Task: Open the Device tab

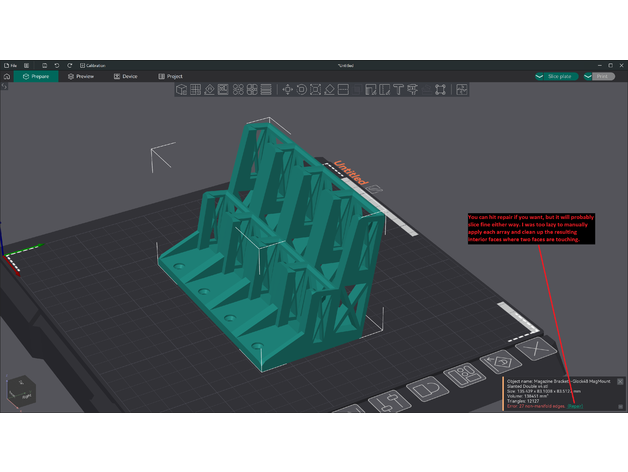Action: (x=126, y=76)
